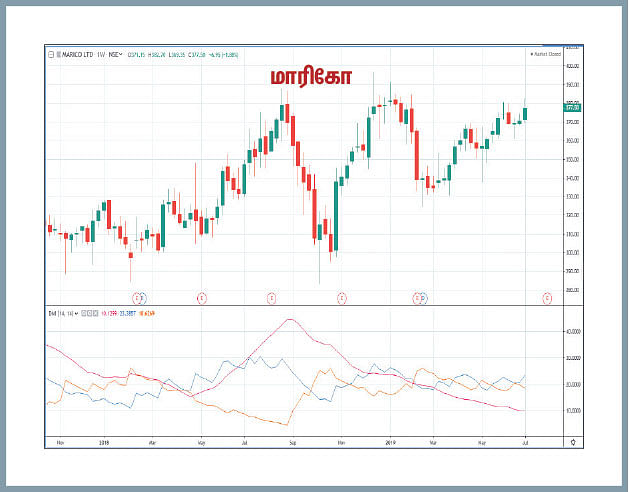Open blue dividend marker near February 2018
The width and height of the screenshot is (629, 492).
pyautogui.click(x=143, y=298)
